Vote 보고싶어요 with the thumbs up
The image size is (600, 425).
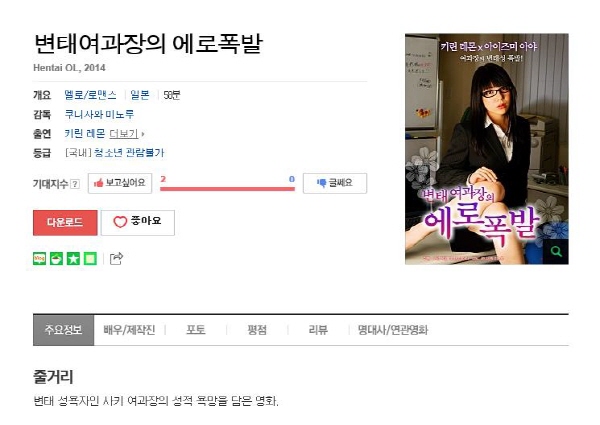tap(120, 183)
